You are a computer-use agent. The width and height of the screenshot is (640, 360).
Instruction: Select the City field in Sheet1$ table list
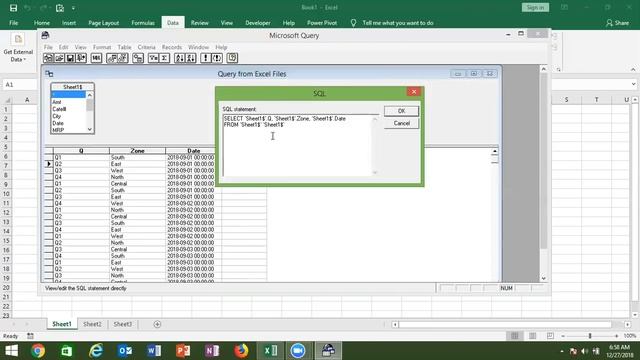[57, 116]
